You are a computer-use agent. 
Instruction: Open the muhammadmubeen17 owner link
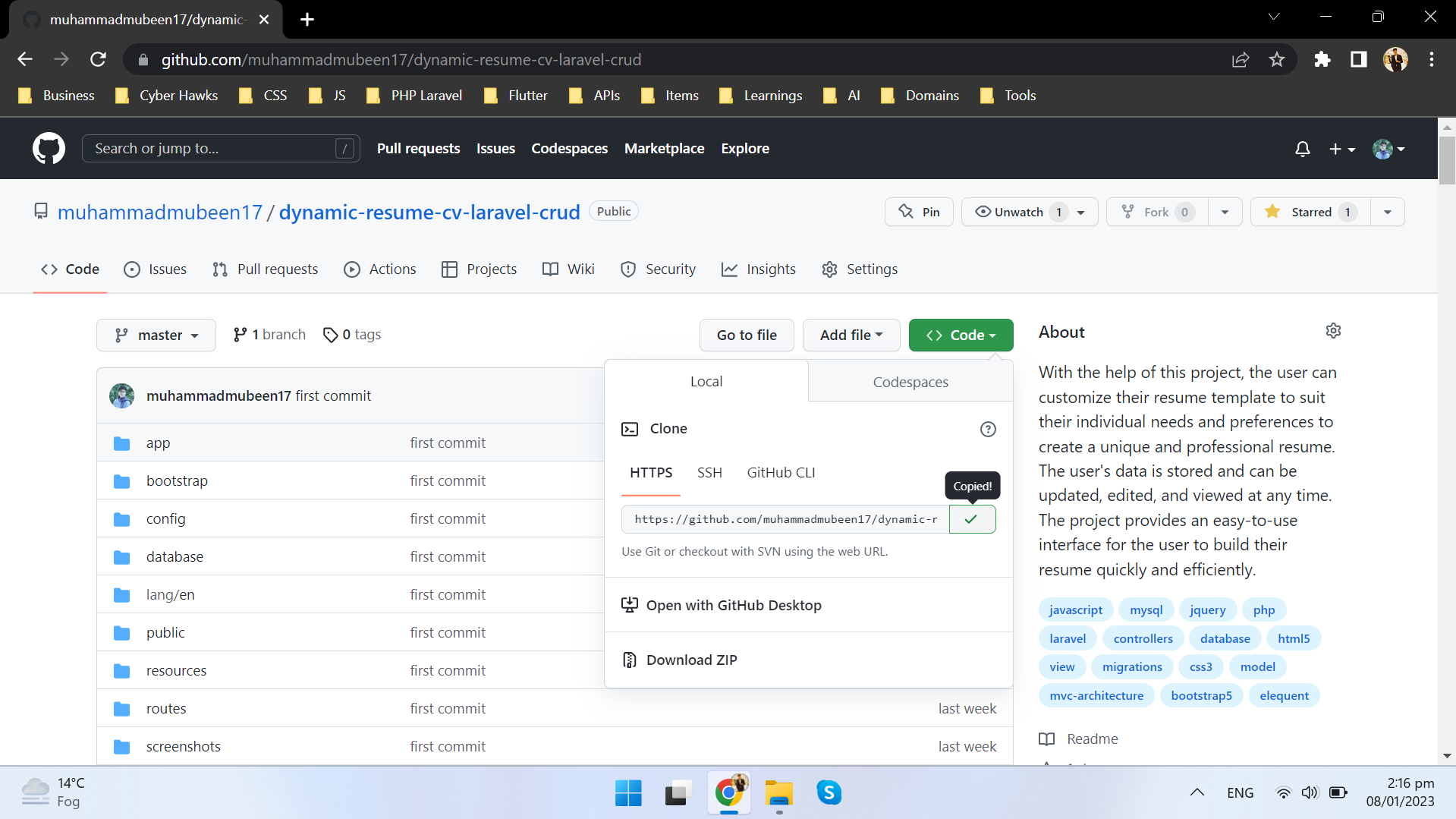pos(160,213)
